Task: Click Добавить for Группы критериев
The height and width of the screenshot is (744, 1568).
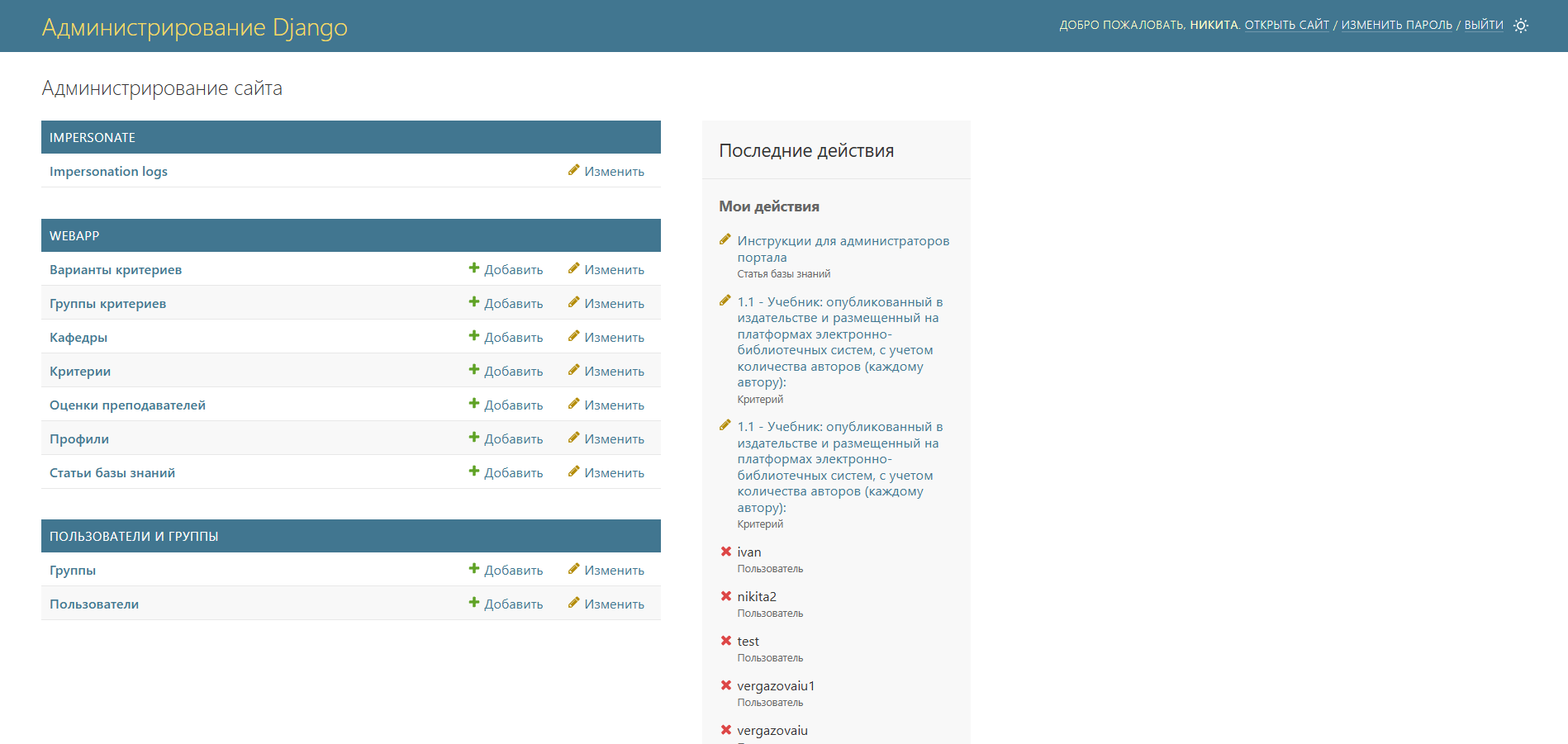Action: (506, 303)
